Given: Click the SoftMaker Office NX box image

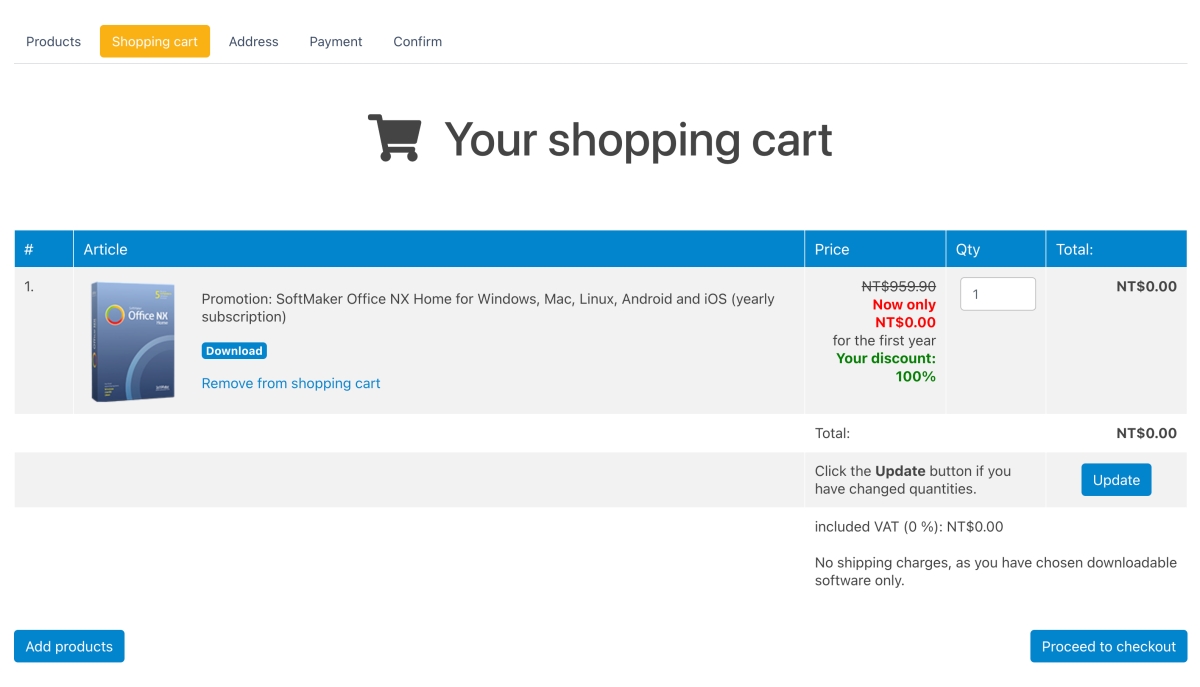Looking at the screenshot, I should point(133,341).
